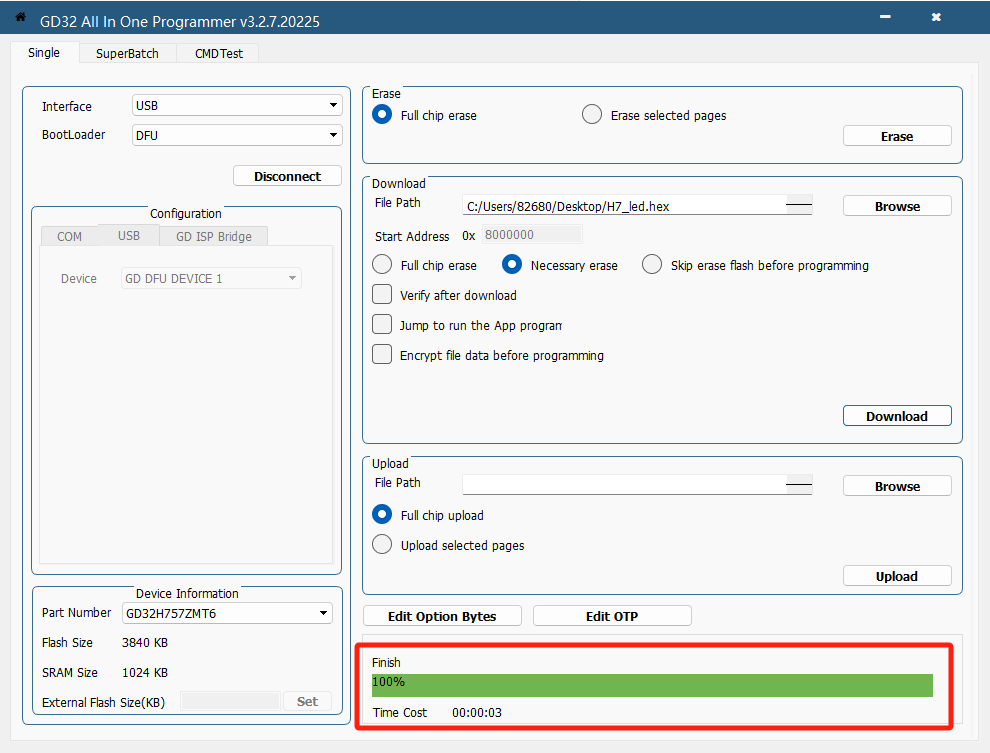Click the Flash Size value 3840 KB

(x=145, y=643)
